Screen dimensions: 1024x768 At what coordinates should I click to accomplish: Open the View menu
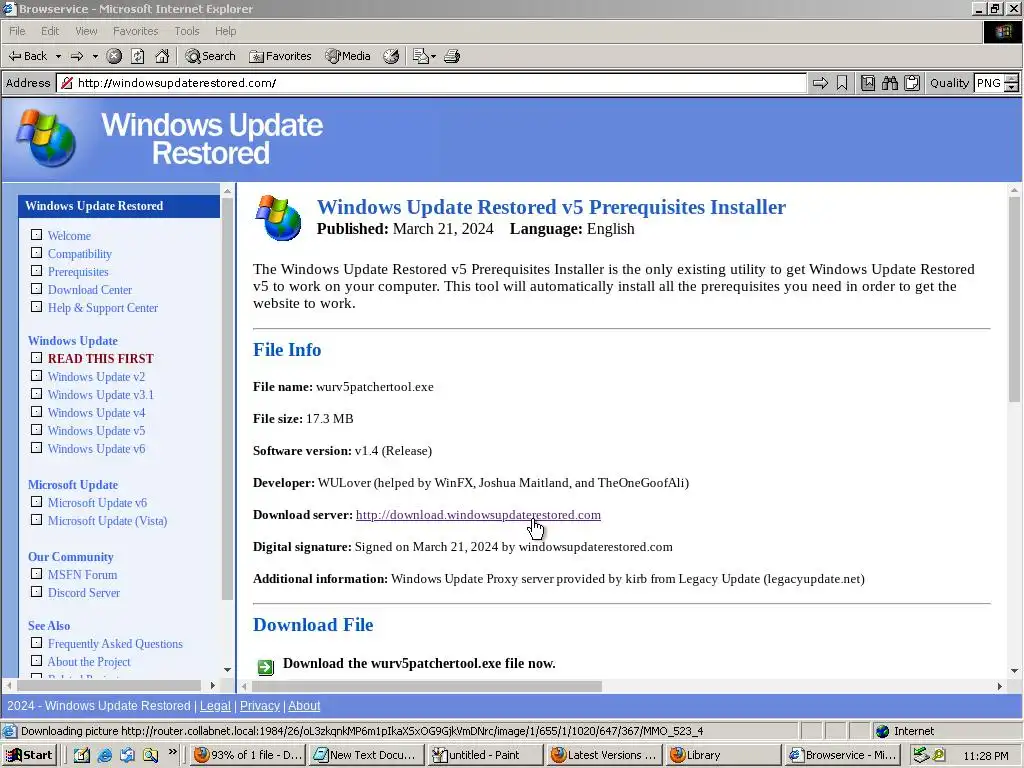[x=86, y=31]
